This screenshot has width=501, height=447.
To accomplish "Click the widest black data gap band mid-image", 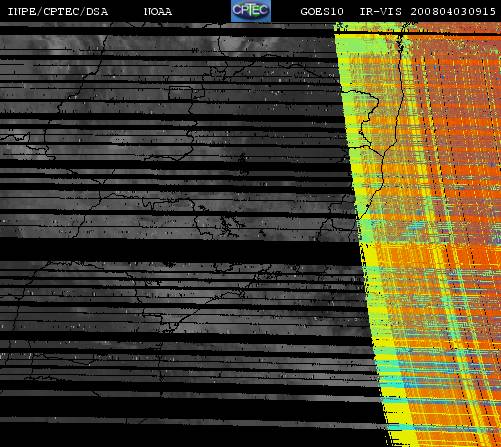I will (180, 251).
